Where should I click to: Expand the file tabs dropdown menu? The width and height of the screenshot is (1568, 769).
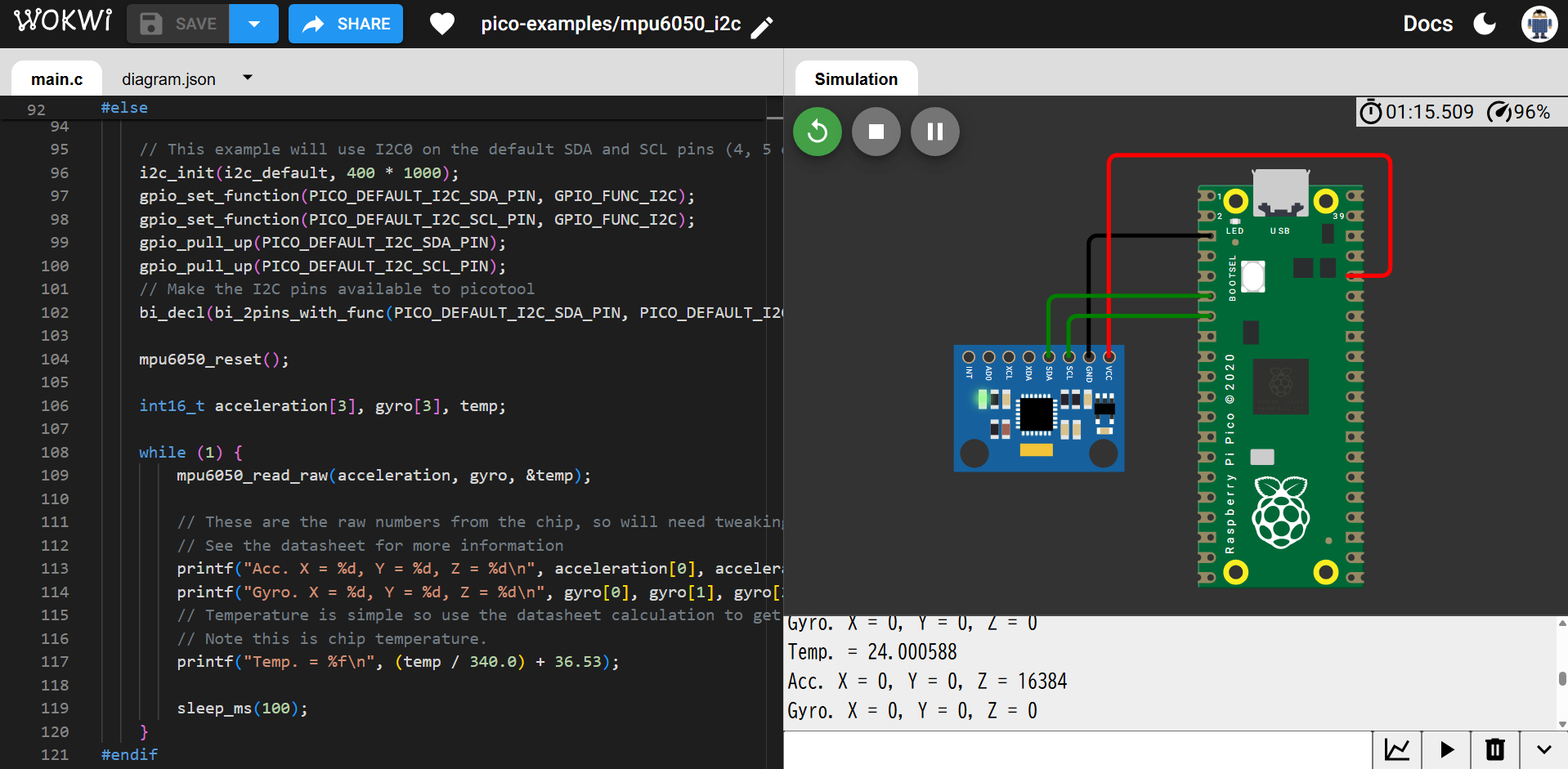click(248, 78)
